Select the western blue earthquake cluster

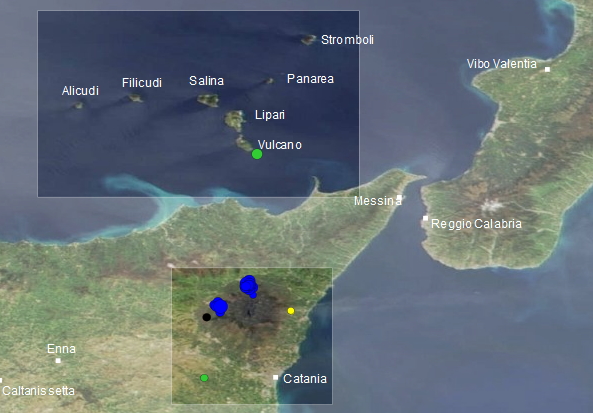tap(219, 306)
